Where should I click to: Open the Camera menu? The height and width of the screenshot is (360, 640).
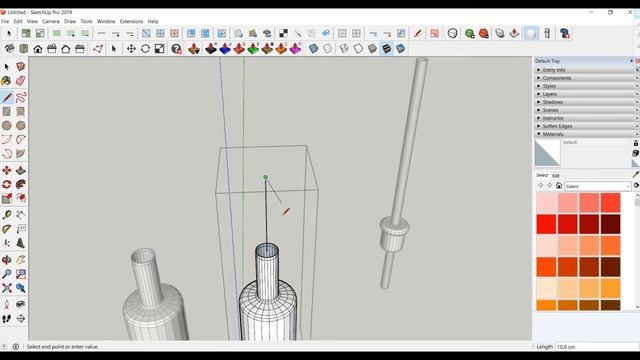(51, 21)
